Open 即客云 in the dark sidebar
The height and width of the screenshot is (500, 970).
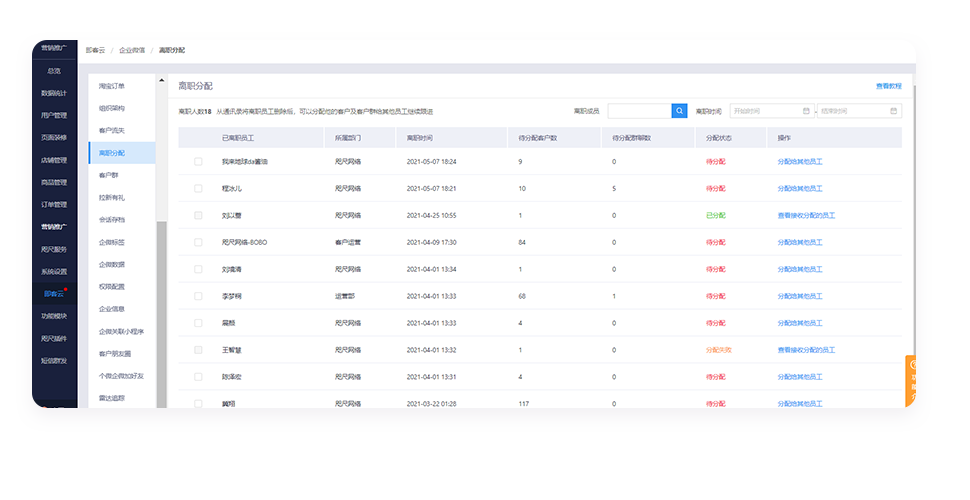pos(54,294)
